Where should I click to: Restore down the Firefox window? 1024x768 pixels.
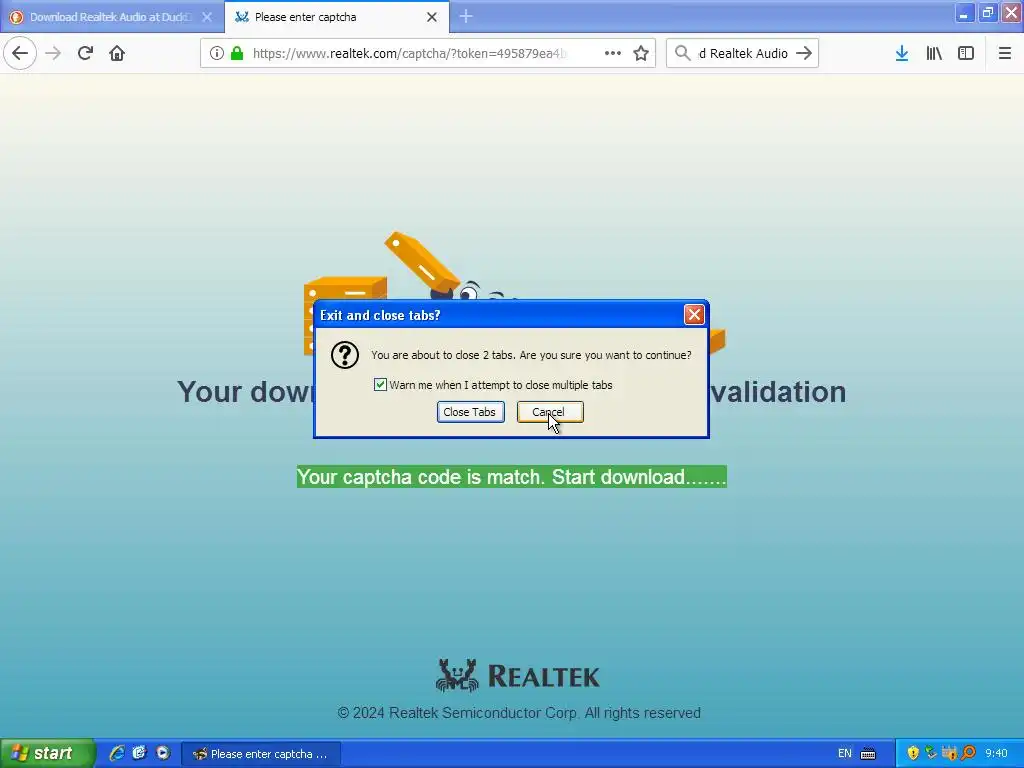987,13
